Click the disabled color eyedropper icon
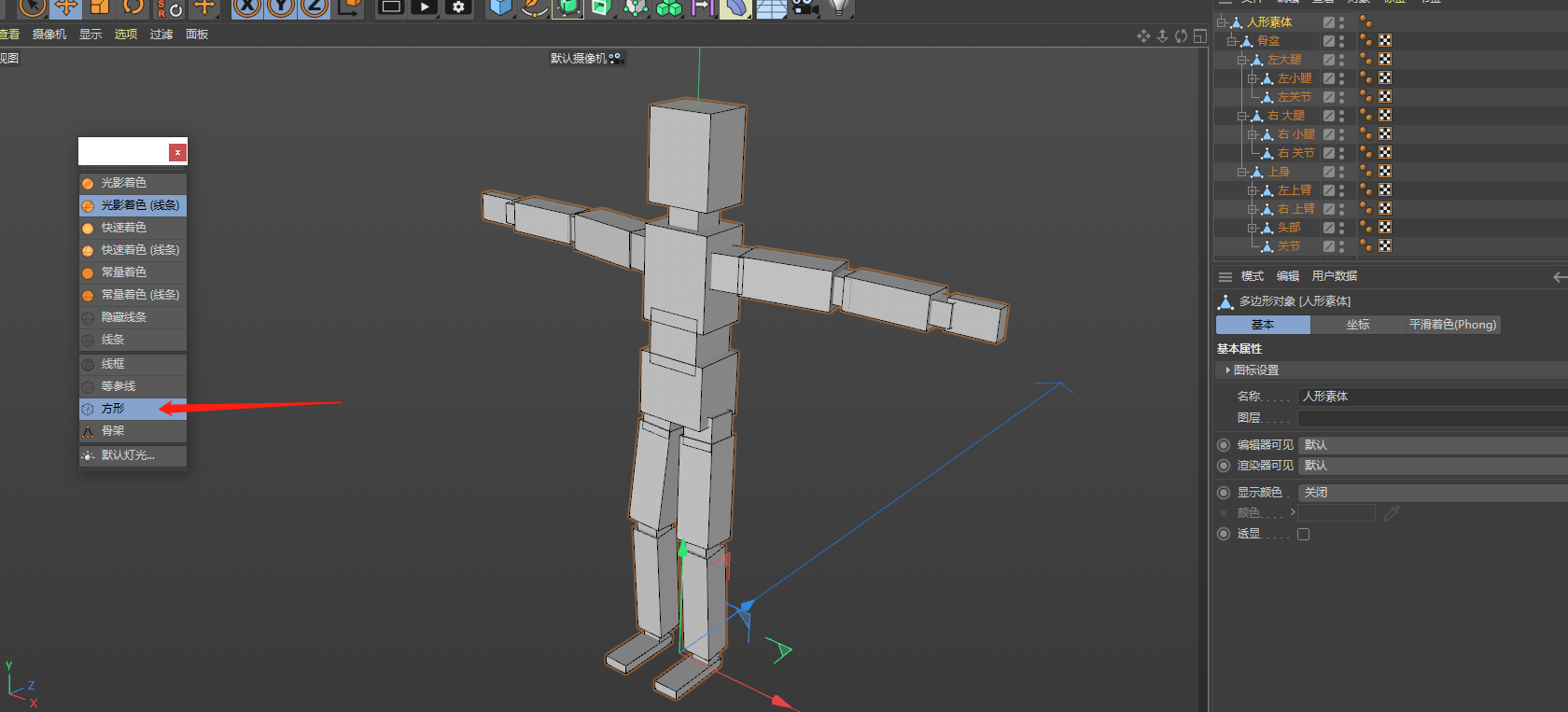Image resolution: width=1568 pixels, height=712 pixels. [x=1392, y=512]
